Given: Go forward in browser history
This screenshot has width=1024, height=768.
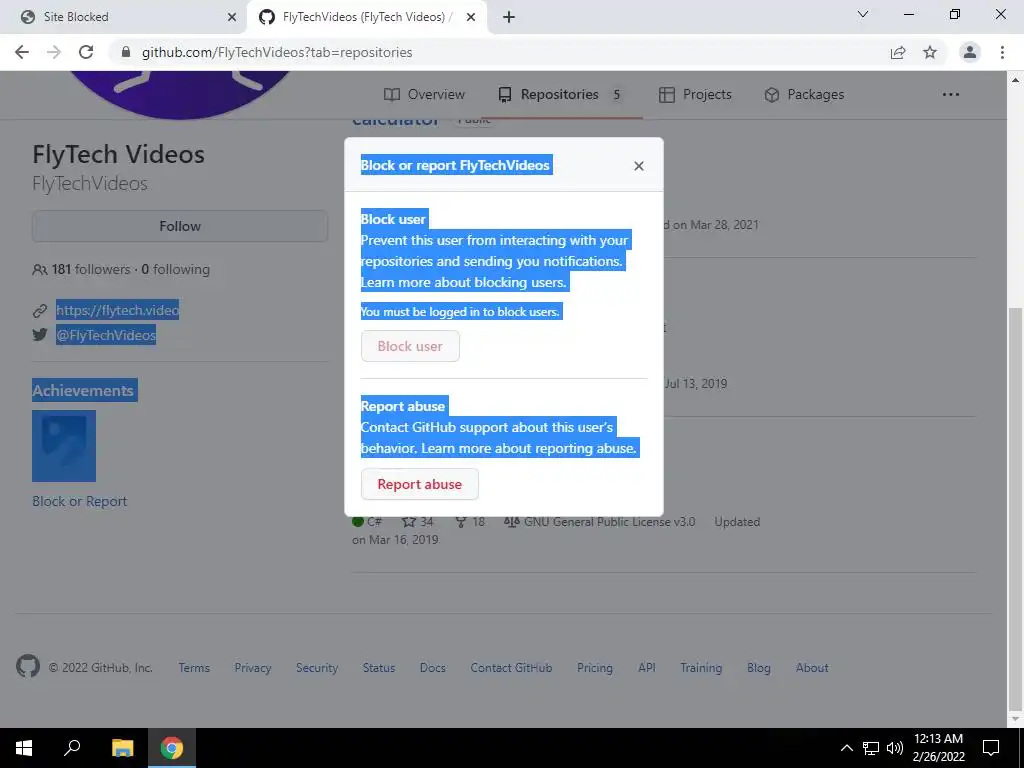Looking at the screenshot, I should [54, 52].
